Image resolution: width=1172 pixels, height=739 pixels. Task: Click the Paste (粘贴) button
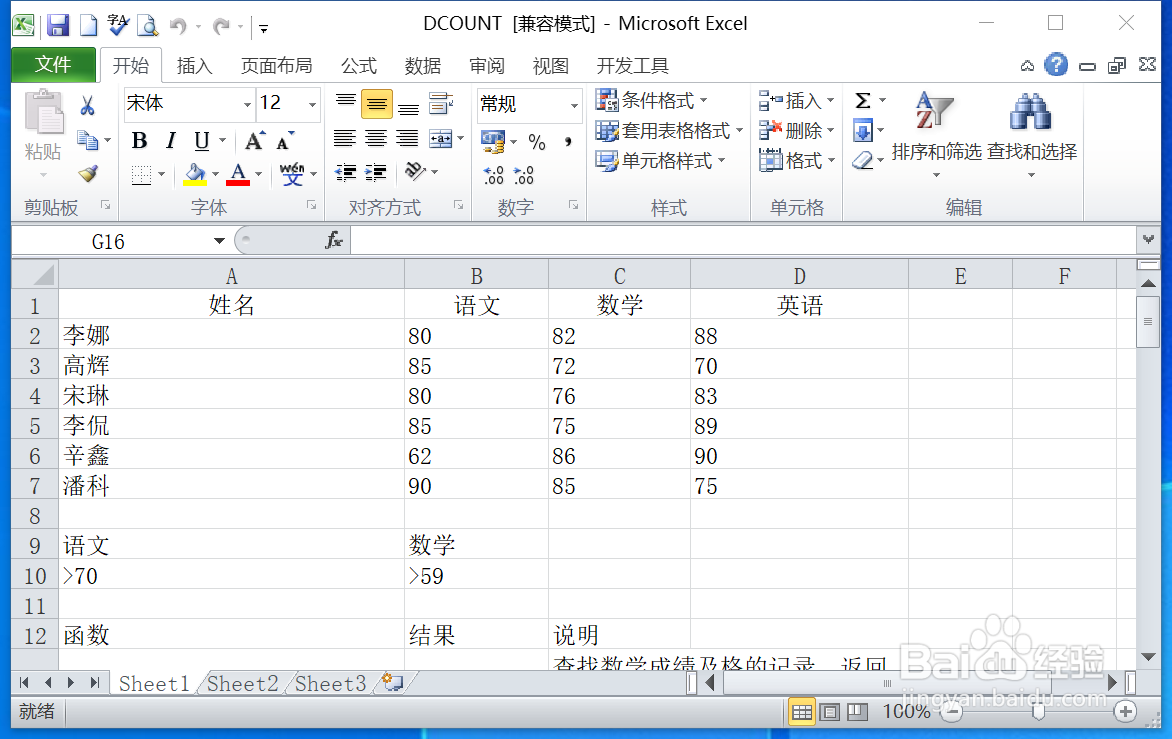coord(43,134)
